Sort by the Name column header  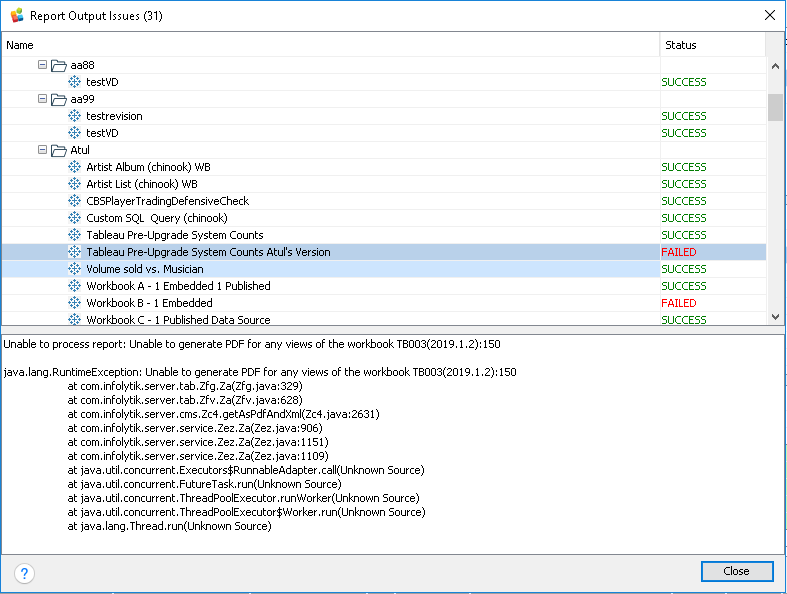pyautogui.click(x=330, y=45)
